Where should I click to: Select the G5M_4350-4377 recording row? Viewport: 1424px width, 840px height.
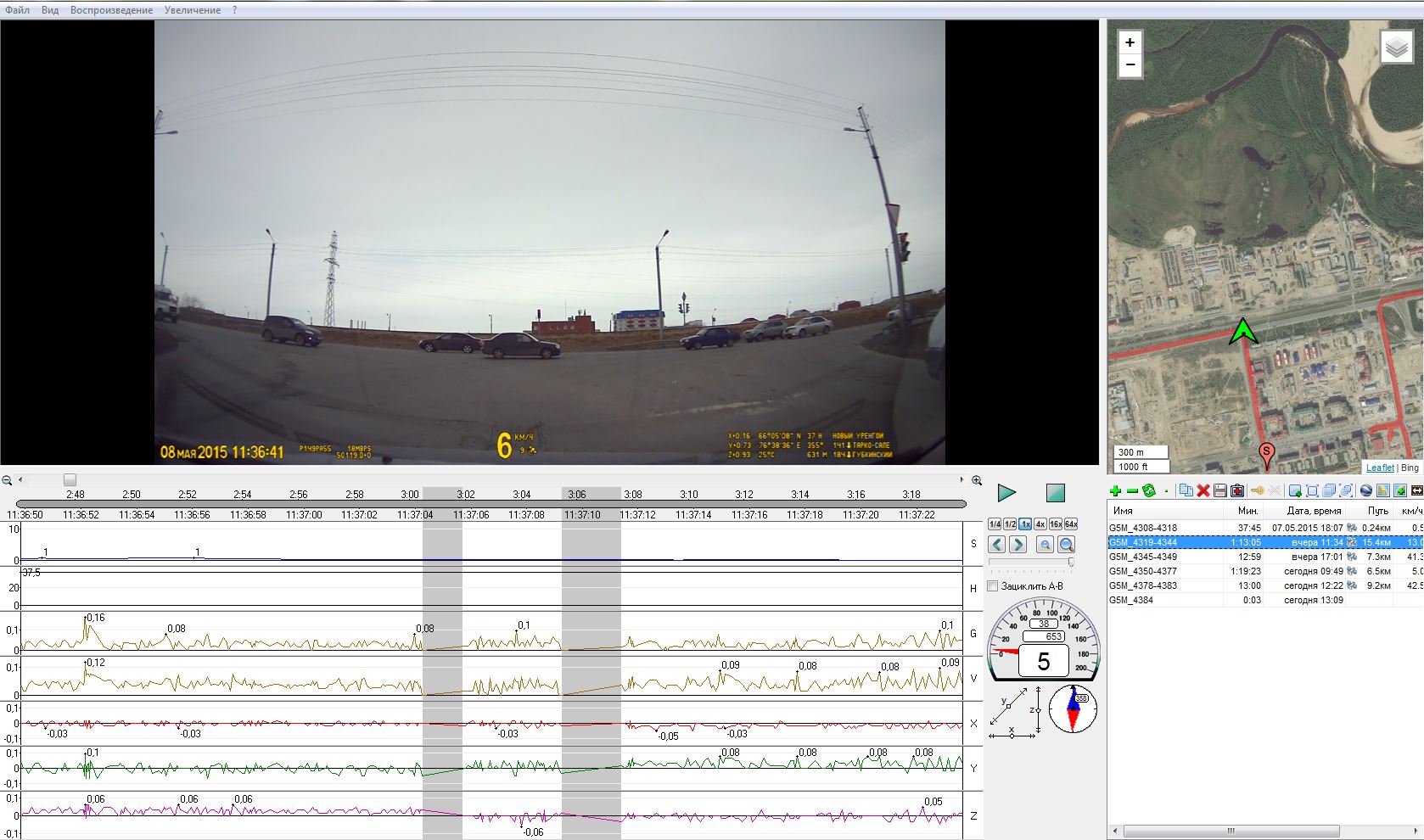pos(1142,571)
